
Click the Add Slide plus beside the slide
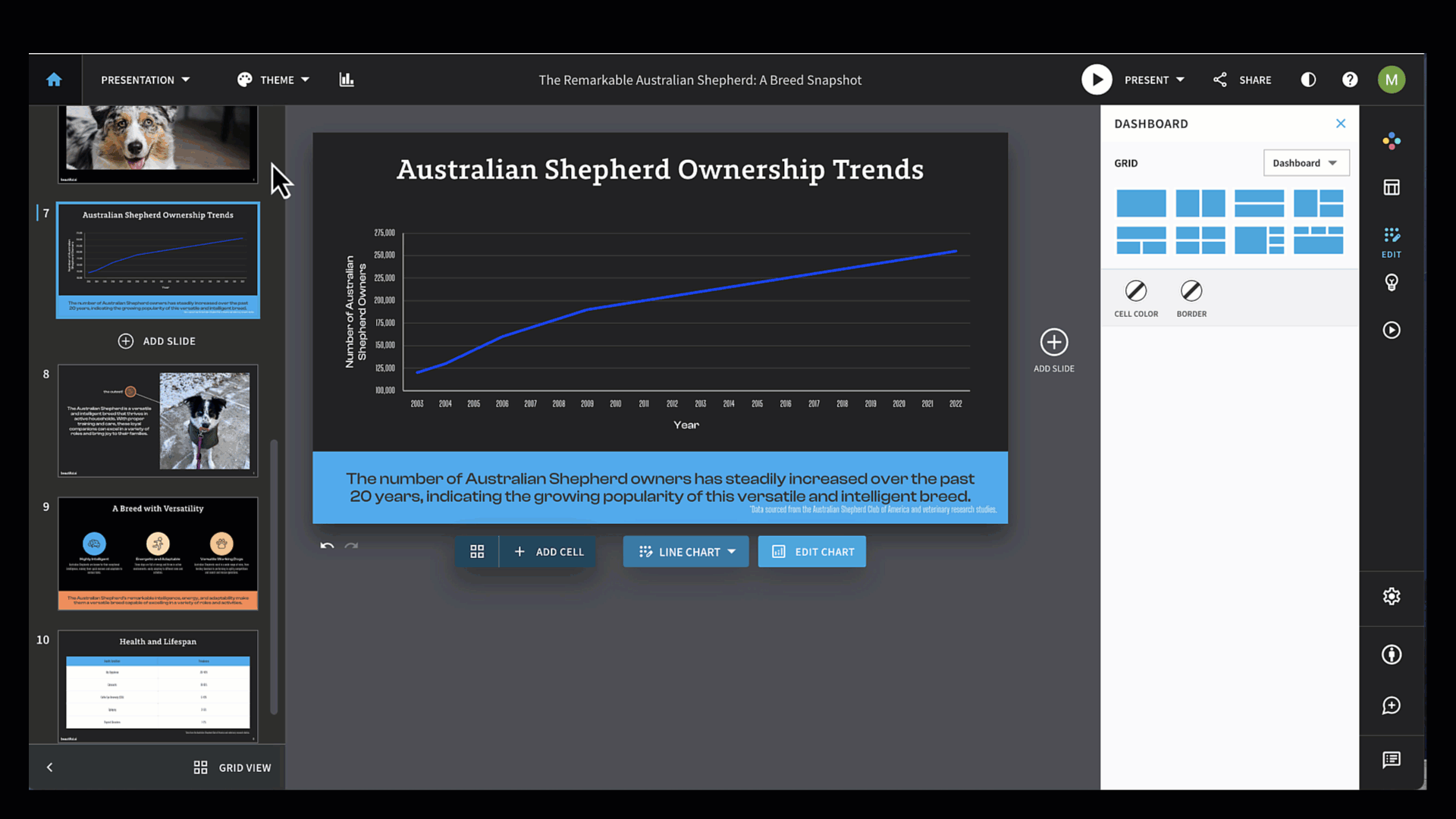pyautogui.click(x=1054, y=343)
